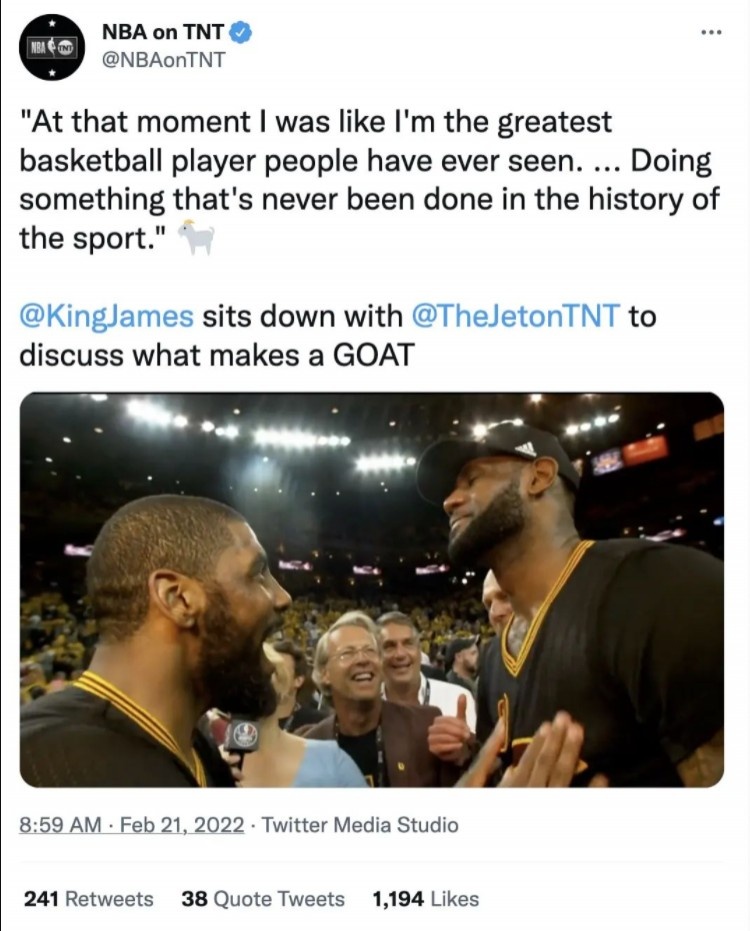Click the quoted tweet text beginning 'At that moment'
Screen dimensions: 750x931
pyautogui.click(x=369, y=180)
